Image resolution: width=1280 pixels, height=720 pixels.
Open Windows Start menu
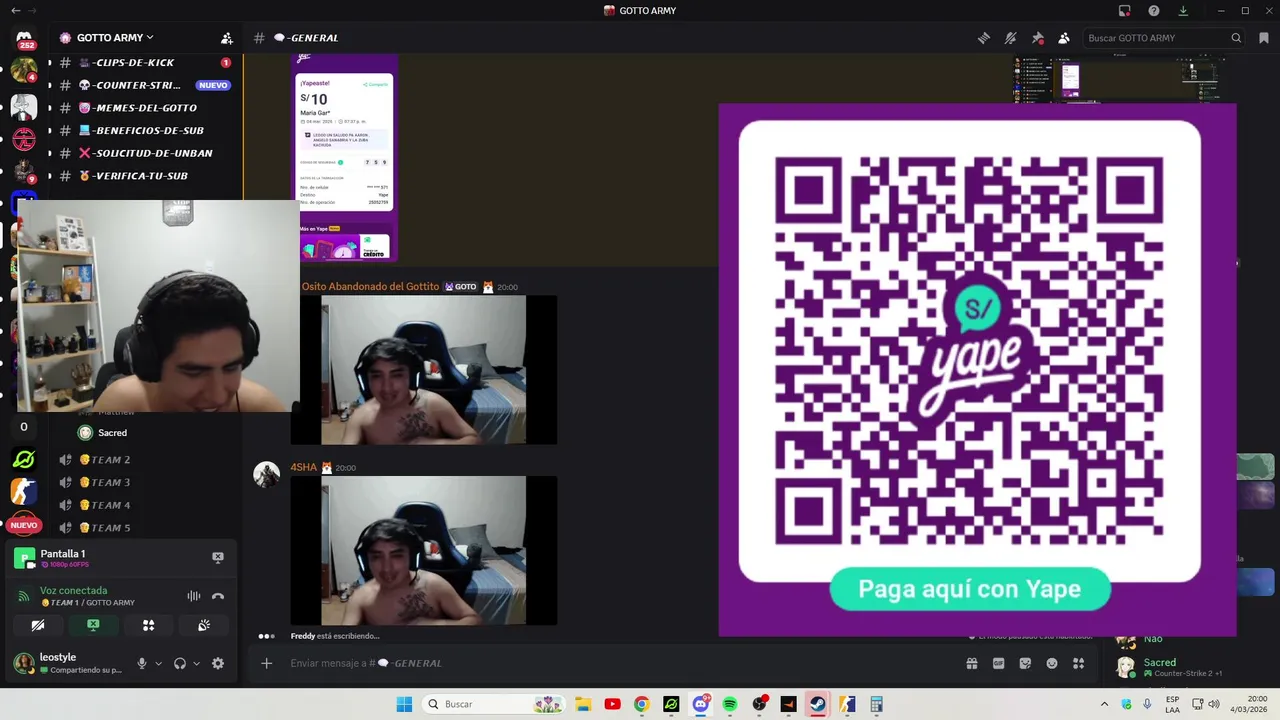point(404,704)
